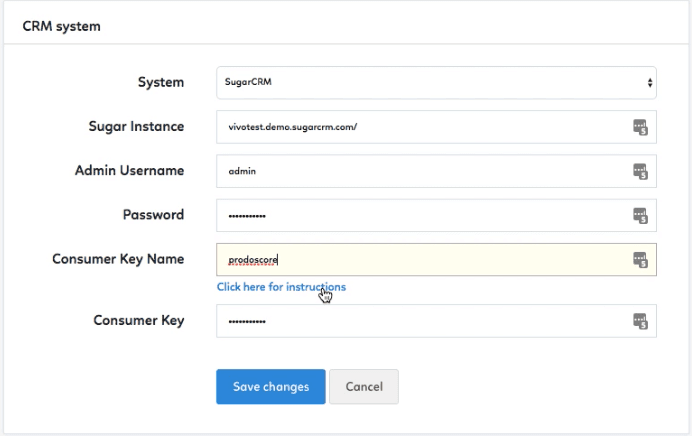Click the Cancel button
Viewport: 692px width, 436px height.
pyautogui.click(x=364, y=387)
